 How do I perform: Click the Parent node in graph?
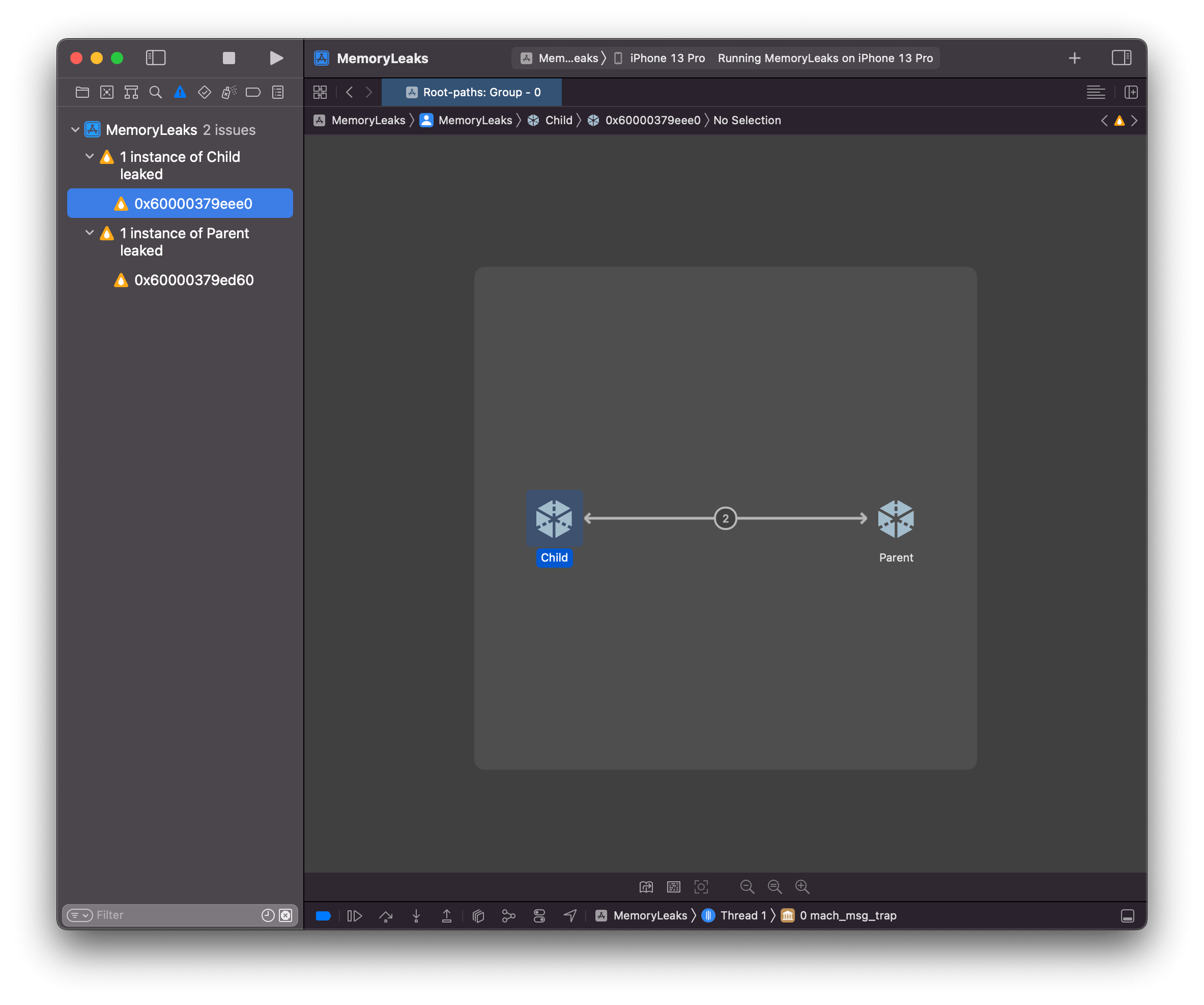(896, 519)
